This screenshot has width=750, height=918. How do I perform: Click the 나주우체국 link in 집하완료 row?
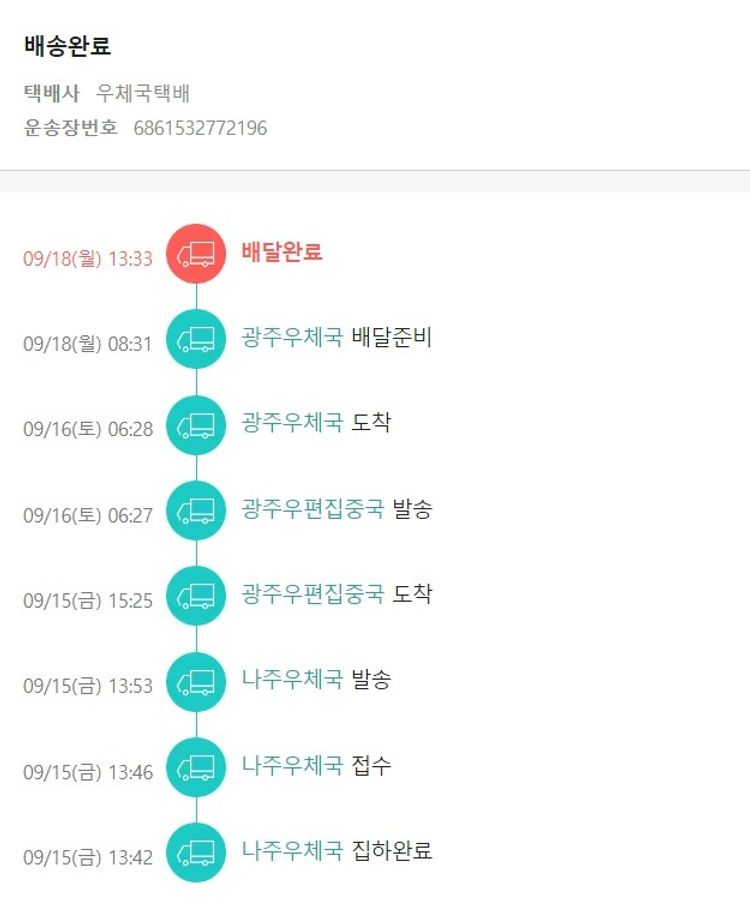292,851
